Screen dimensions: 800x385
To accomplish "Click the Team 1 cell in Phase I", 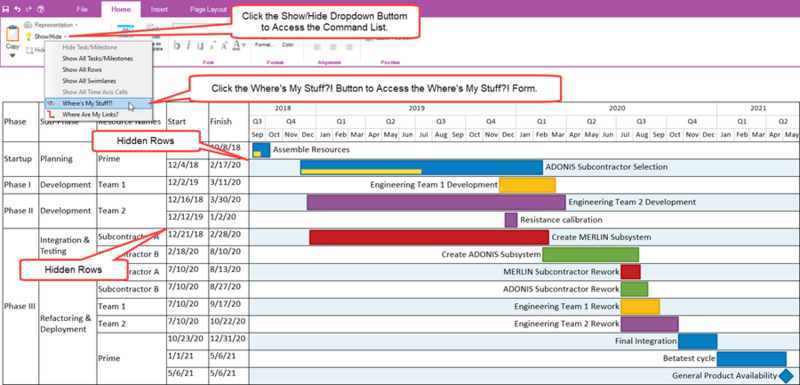I will [132, 185].
